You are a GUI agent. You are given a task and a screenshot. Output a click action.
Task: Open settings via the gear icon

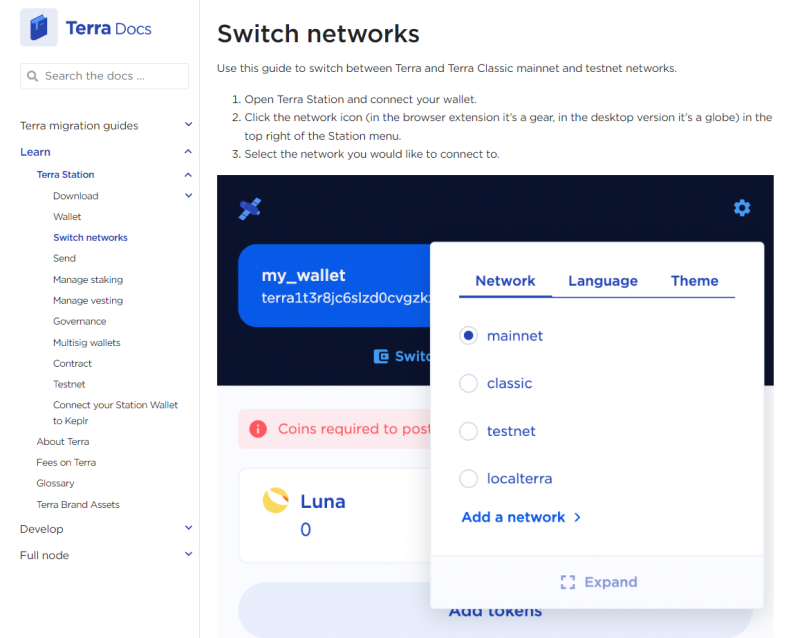(742, 208)
